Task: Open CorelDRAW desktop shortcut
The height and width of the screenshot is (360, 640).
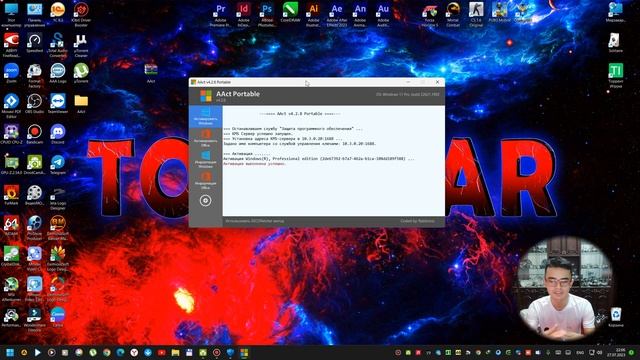Action: tap(290, 12)
